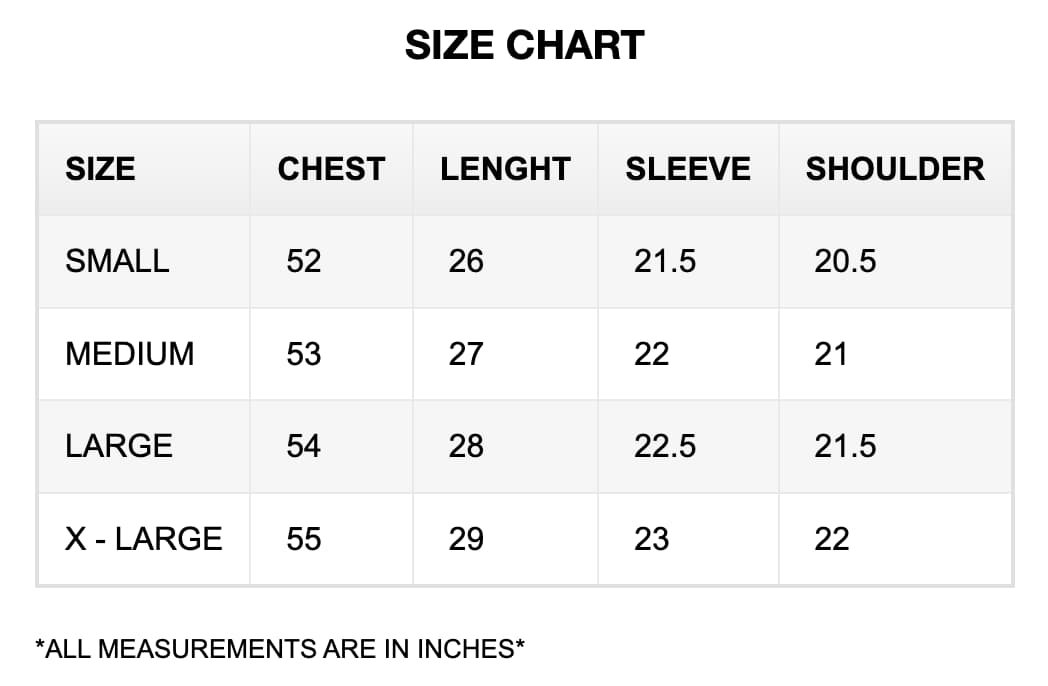Select shoulder value 20.5 for Small
The height and width of the screenshot is (686, 1048).
point(845,261)
